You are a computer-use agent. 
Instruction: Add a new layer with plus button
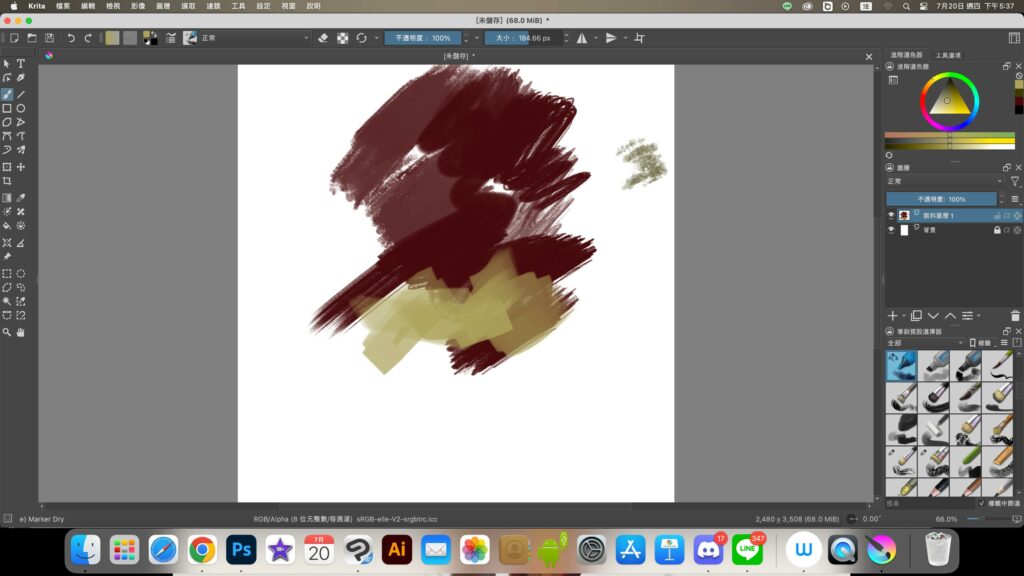pos(892,316)
